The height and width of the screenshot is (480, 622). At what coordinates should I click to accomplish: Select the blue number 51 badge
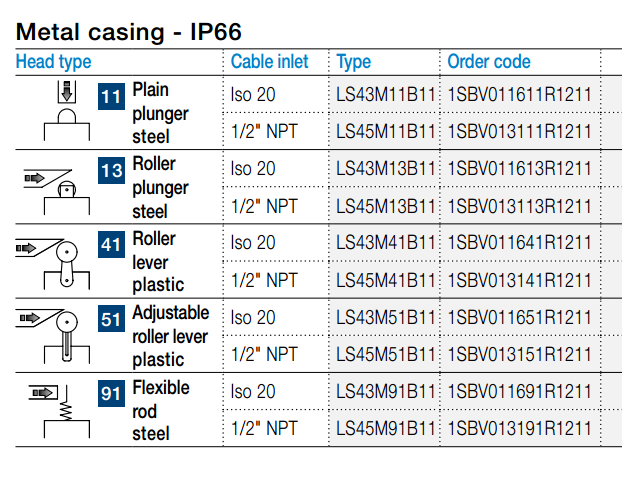point(111,319)
